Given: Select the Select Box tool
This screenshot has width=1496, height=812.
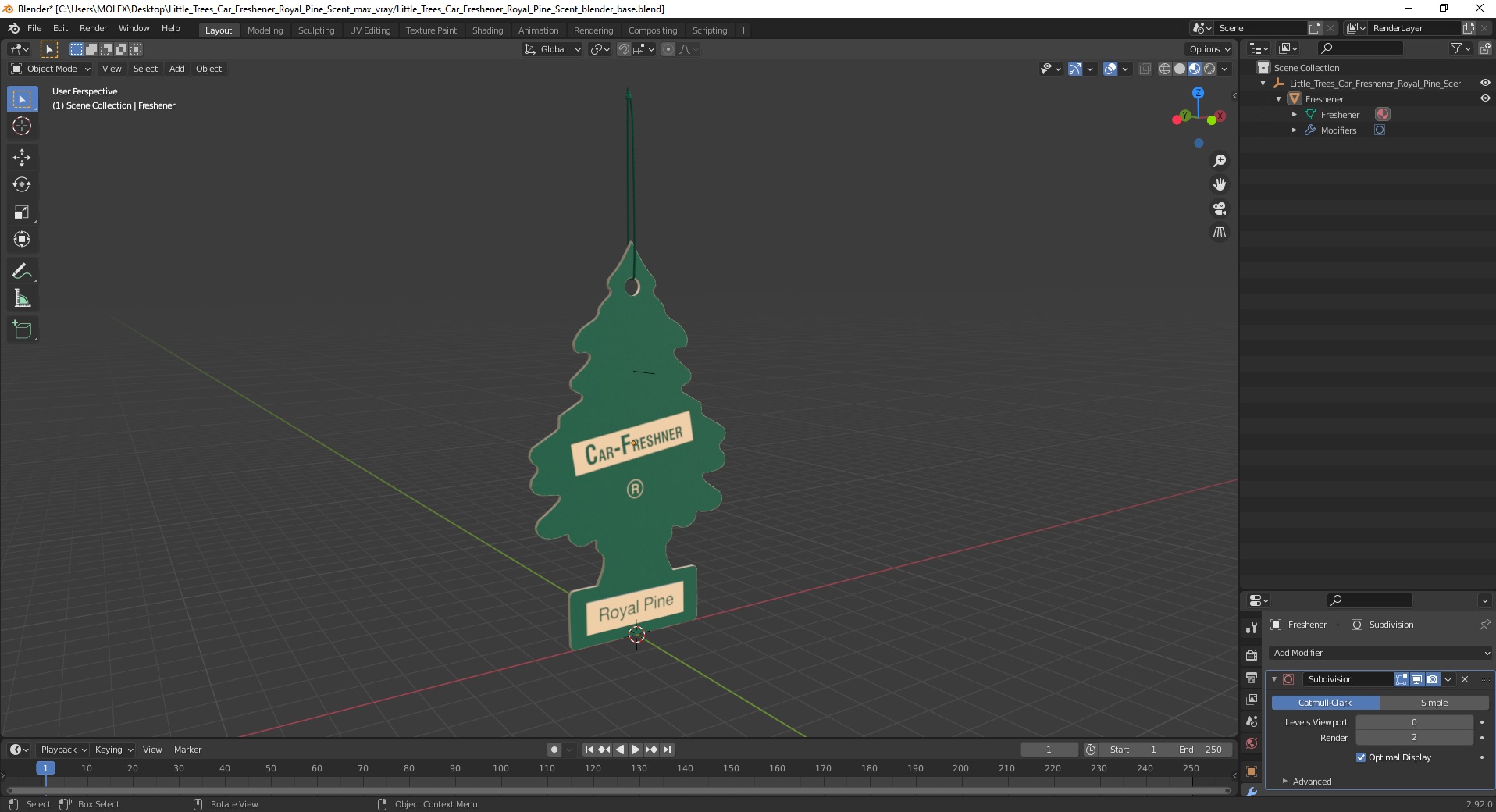Looking at the screenshot, I should tap(22, 99).
